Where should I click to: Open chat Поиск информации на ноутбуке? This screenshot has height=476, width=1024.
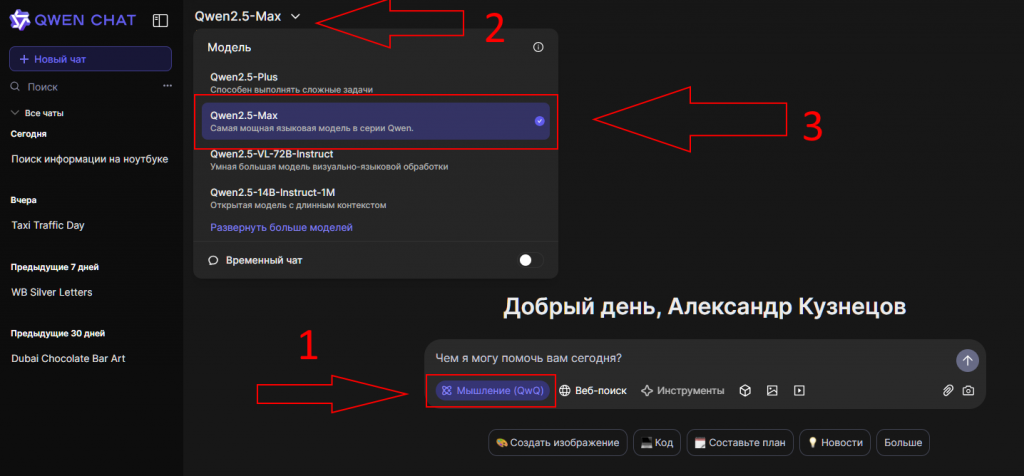90,159
